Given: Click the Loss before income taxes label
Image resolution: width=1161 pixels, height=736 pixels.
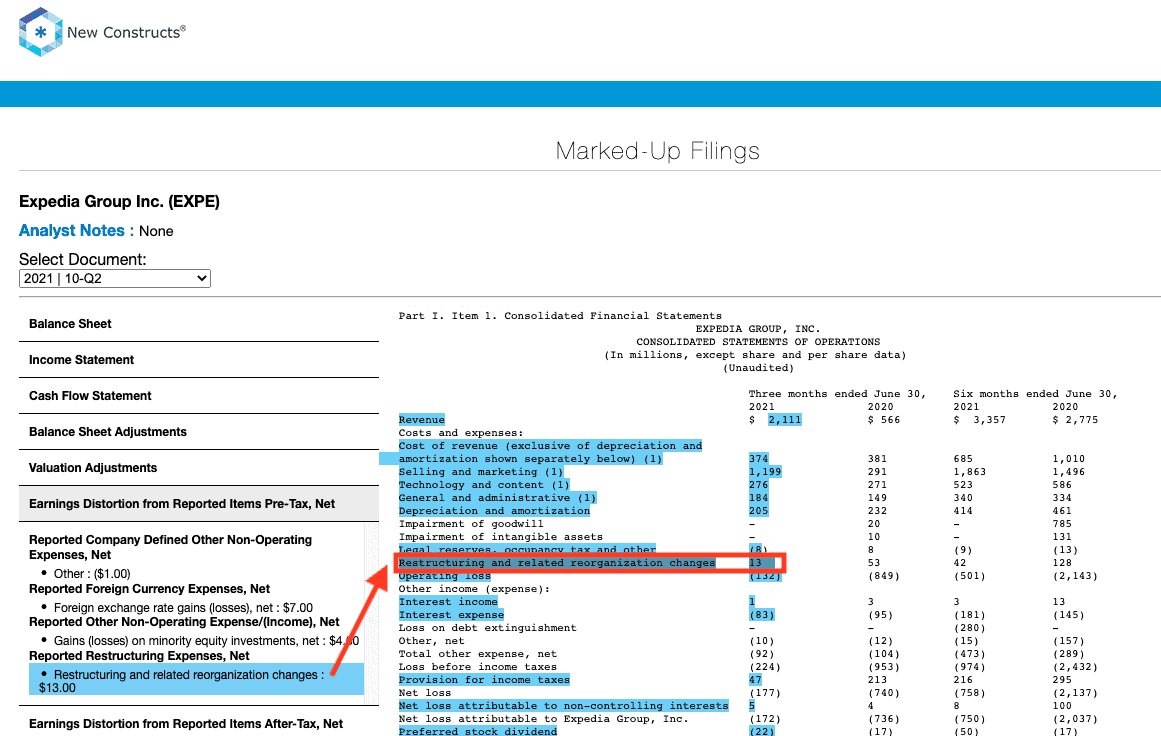Looking at the screenshot, I should 478,666.
